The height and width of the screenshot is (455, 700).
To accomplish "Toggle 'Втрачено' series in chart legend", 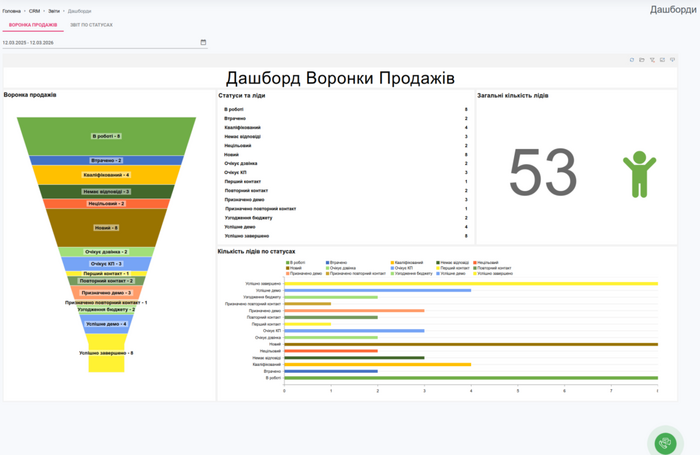I will pos(338,262).
